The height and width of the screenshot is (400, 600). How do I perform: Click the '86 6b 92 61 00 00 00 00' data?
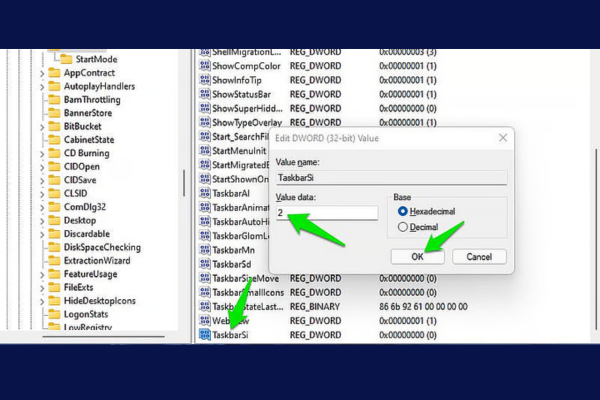(423, 307)
